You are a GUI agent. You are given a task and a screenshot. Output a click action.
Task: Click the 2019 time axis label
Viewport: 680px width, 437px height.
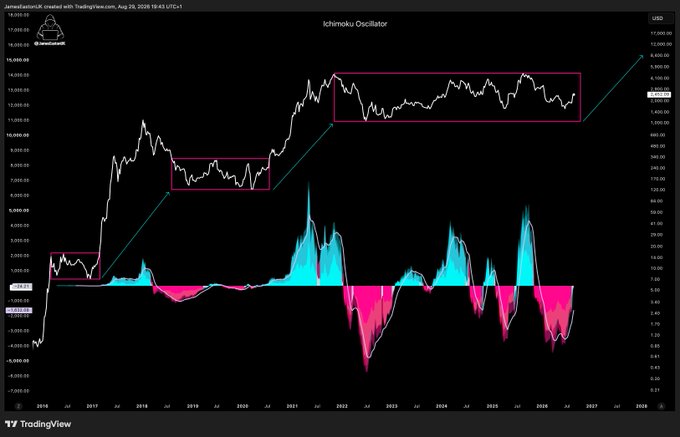[192, 406]
